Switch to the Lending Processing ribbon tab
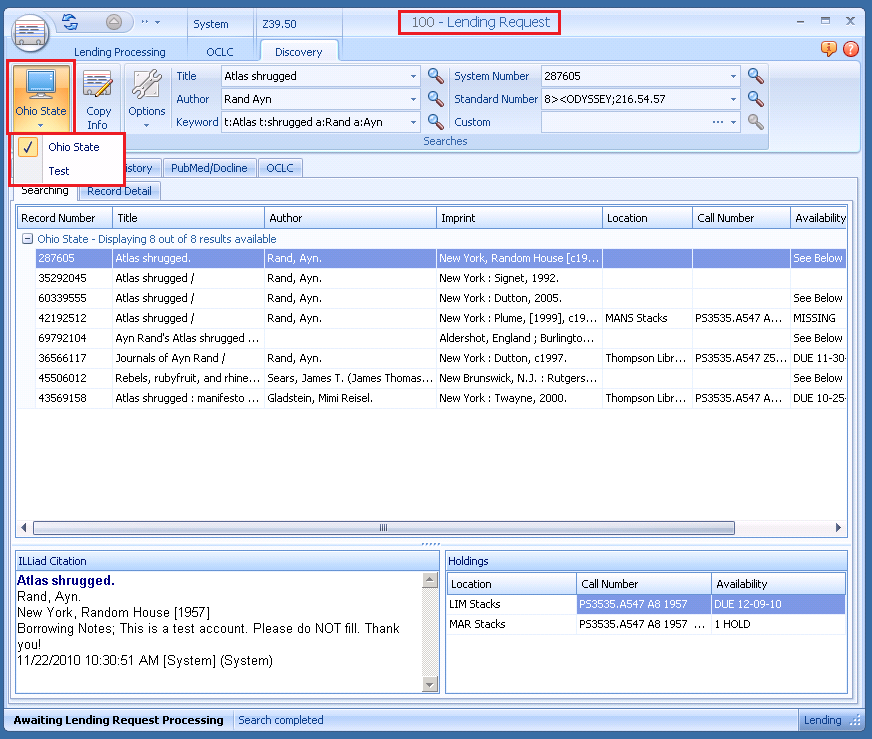The image size is (872, 739). [119, 52]
